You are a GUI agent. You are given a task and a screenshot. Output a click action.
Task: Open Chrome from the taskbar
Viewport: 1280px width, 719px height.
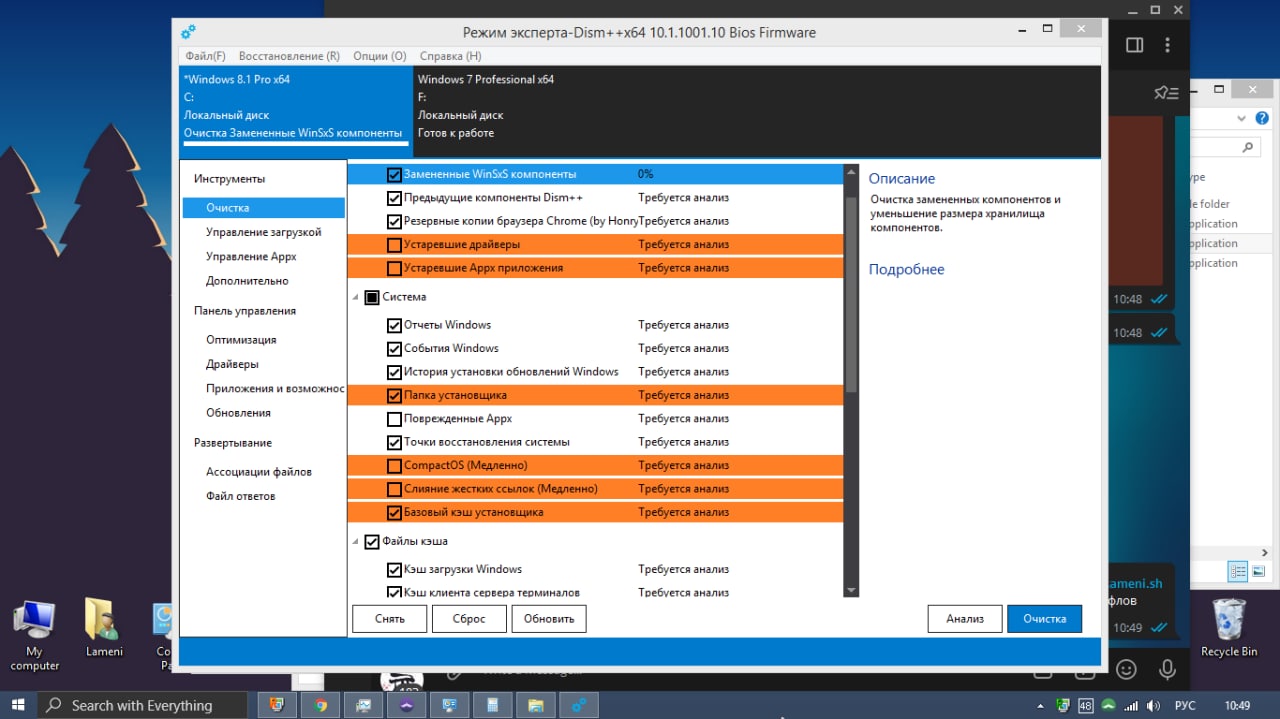click(x=321, y=705)
